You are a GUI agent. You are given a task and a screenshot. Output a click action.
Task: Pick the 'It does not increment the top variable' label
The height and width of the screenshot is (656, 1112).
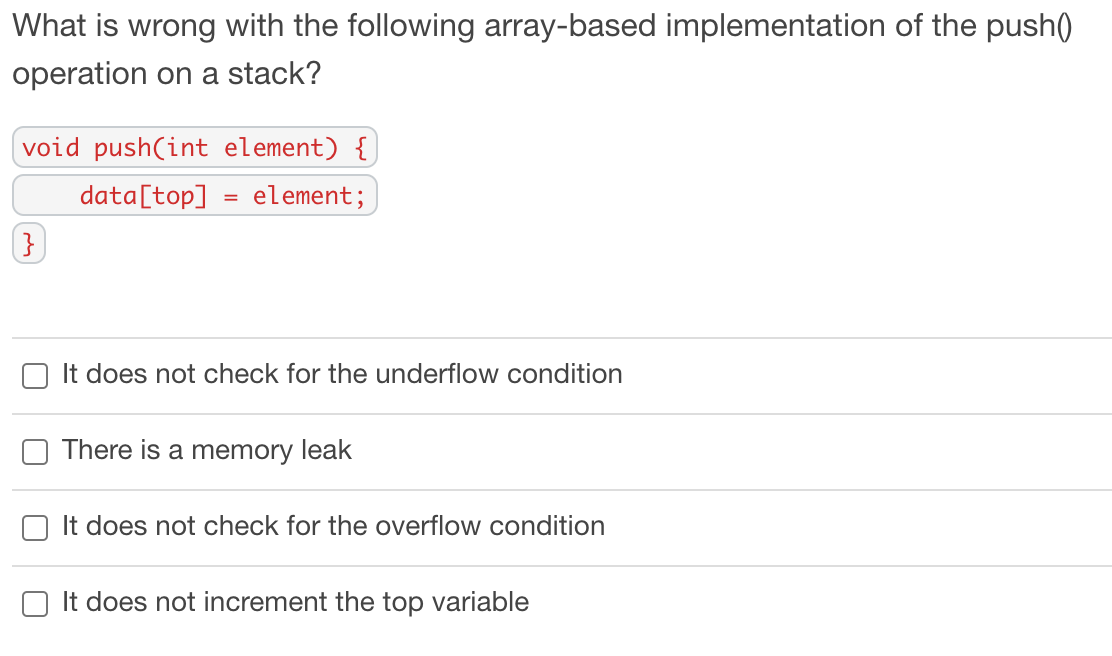tap(295, 601)
